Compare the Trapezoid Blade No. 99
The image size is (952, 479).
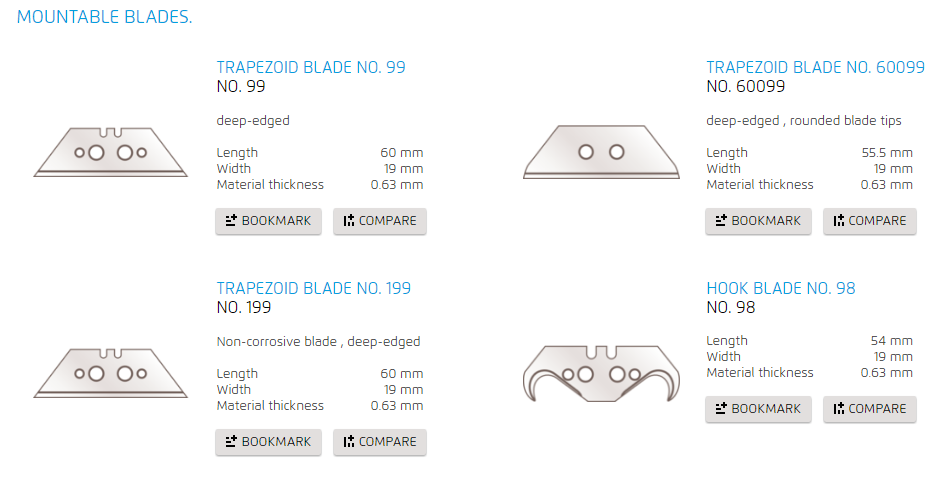[x=380, y=221]
